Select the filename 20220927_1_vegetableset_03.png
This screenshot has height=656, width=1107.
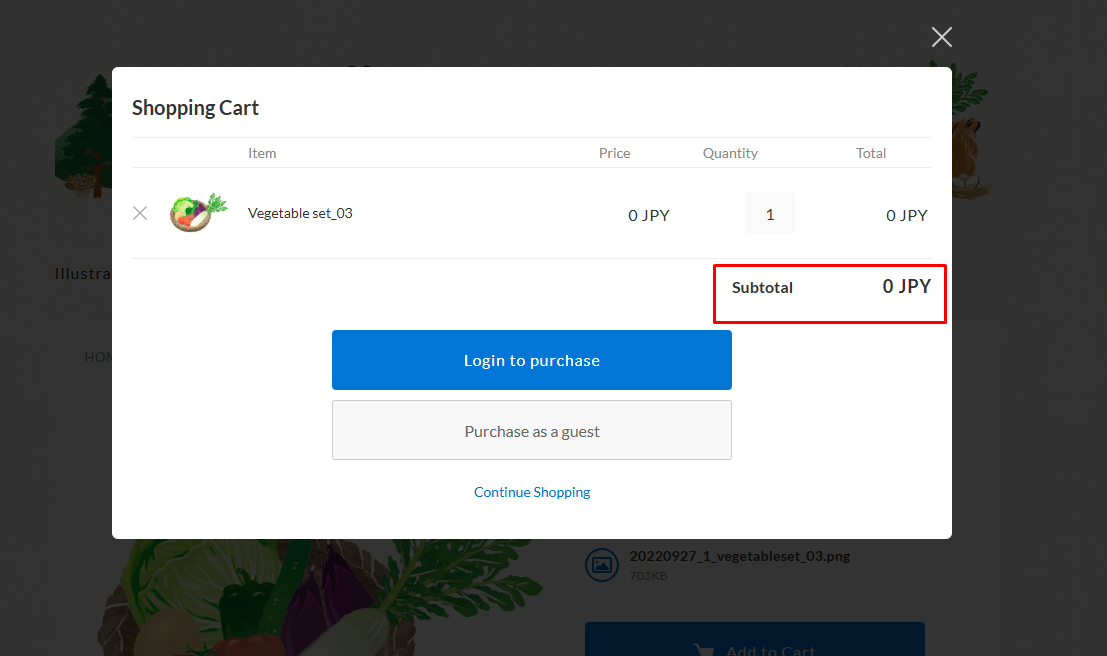pyautogui.click(x=739, y=556)
